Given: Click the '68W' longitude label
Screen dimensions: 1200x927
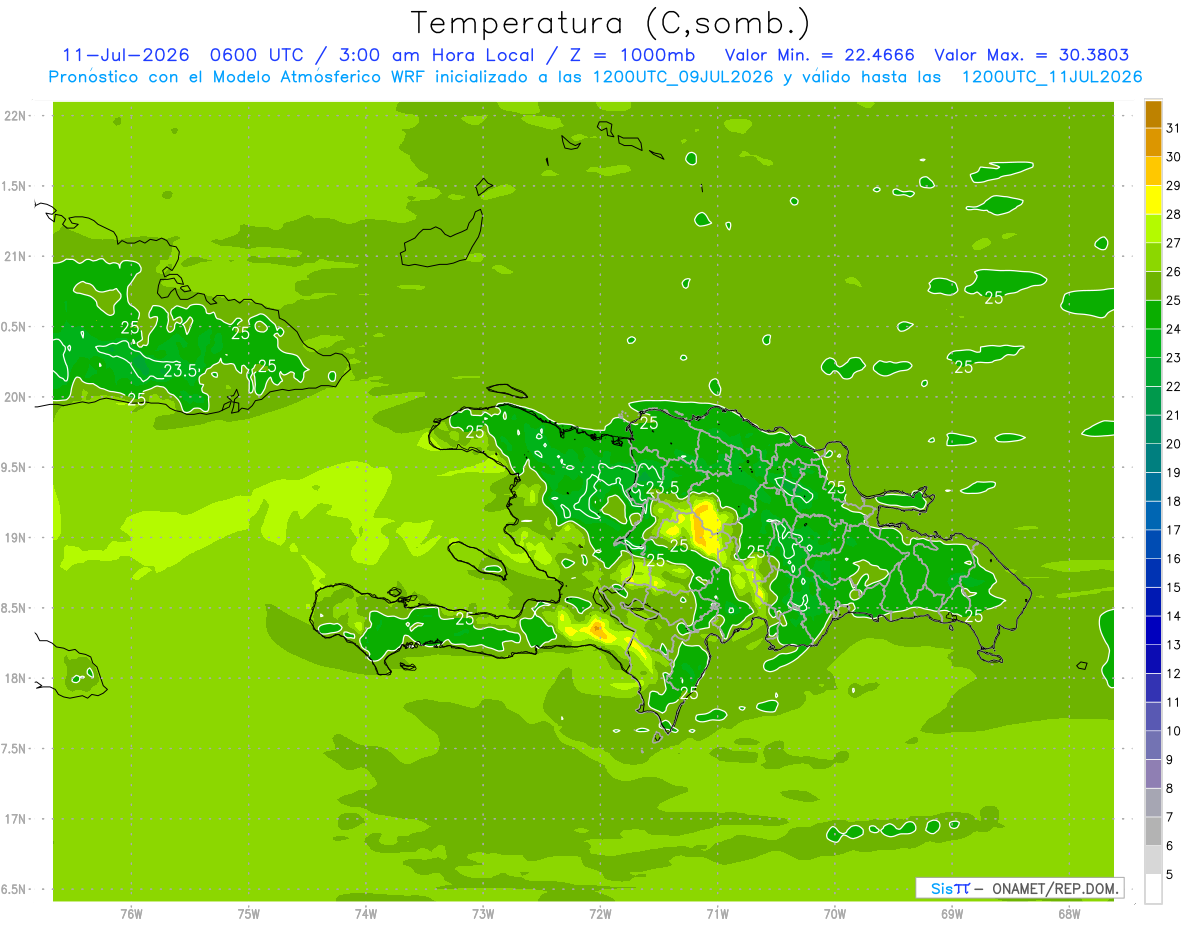Looking at the screenshot, I should tap(1069, 914).
